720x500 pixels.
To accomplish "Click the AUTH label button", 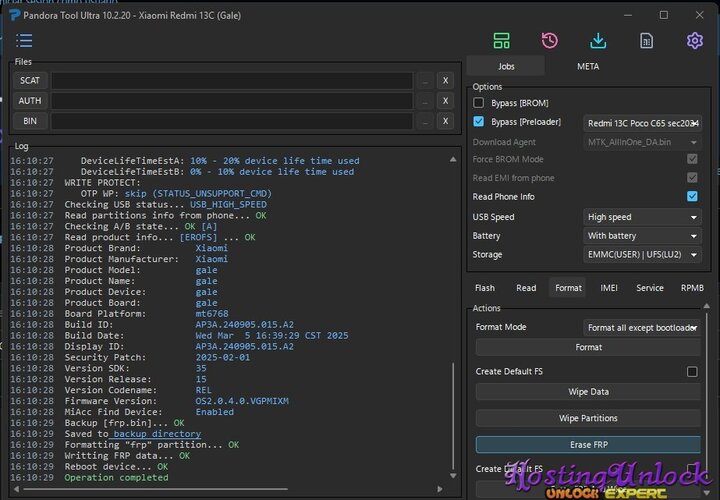I will [x=30, y=101].
